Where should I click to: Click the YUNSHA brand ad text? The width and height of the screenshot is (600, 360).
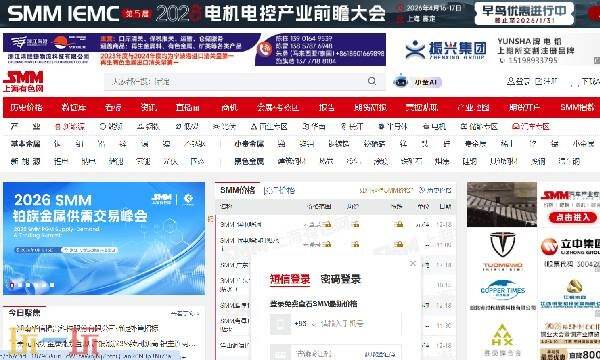click(536, 50)
